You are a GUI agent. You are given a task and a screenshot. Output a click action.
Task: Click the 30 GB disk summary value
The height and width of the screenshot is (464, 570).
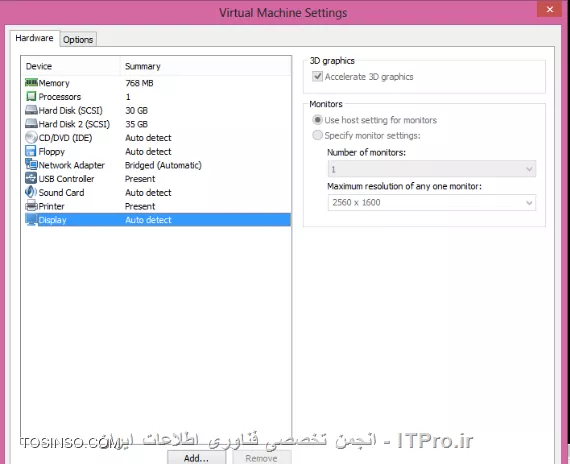point(136,110)
